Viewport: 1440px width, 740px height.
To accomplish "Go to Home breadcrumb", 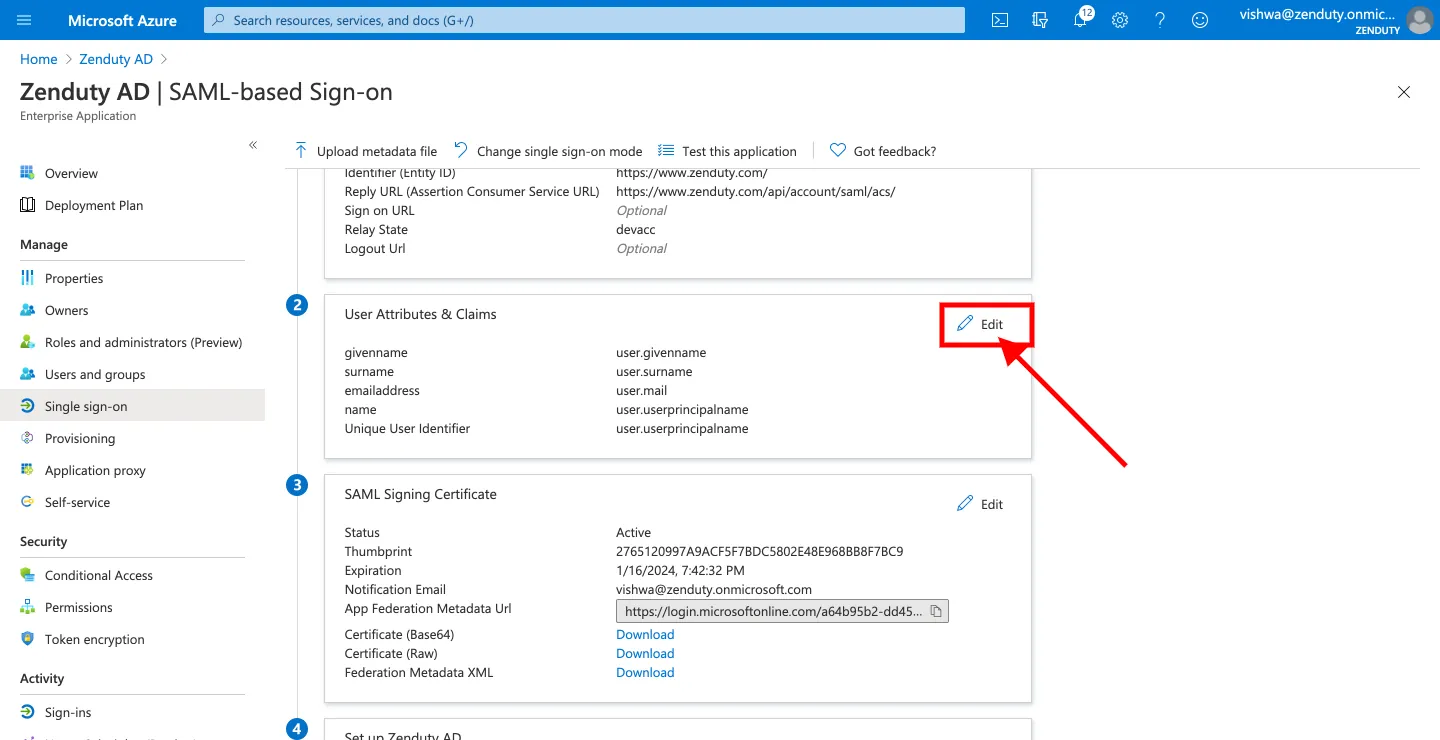I will tap(38, 59).
